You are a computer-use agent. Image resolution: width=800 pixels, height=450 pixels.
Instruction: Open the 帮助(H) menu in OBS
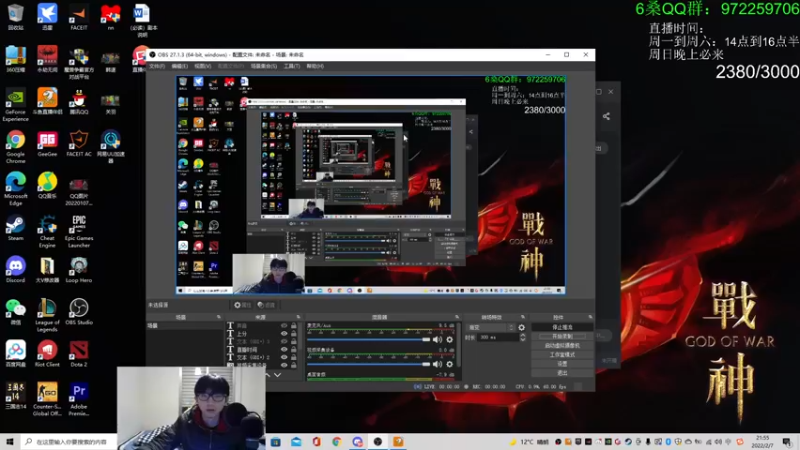click(315, 66)
